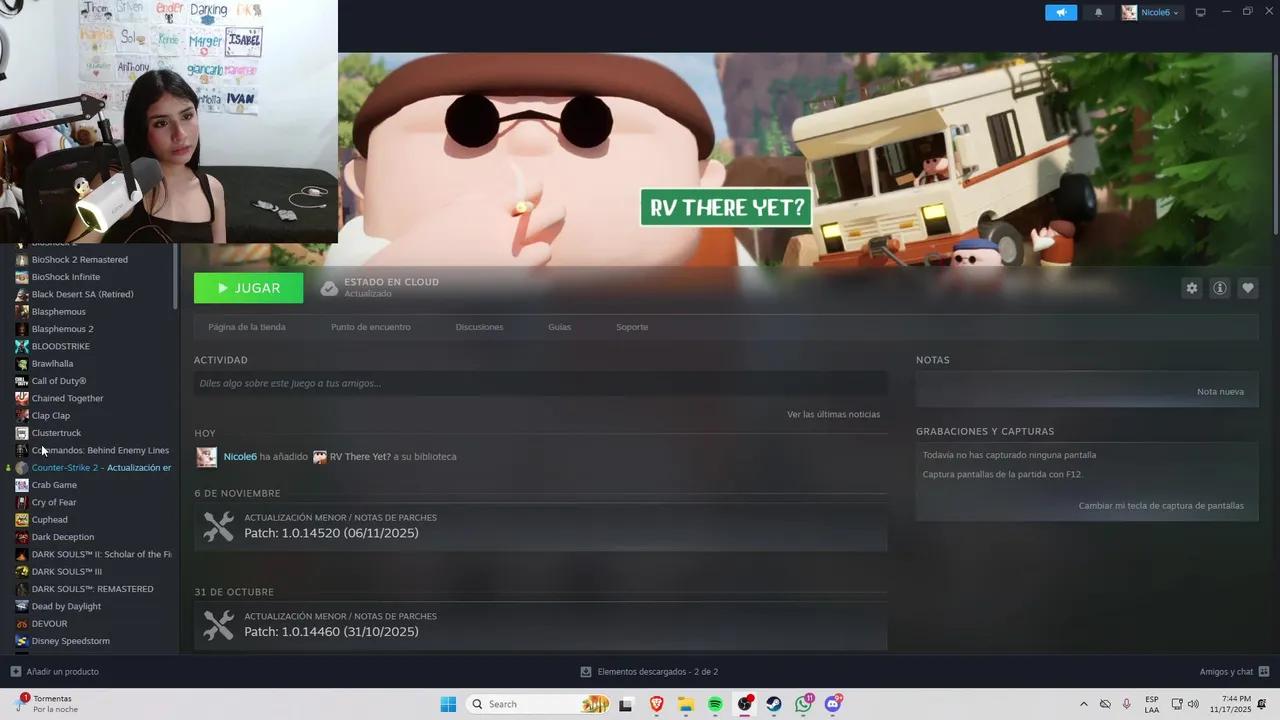
Task: Click Brawlhalla game icon
Action: tap(22, 364)
